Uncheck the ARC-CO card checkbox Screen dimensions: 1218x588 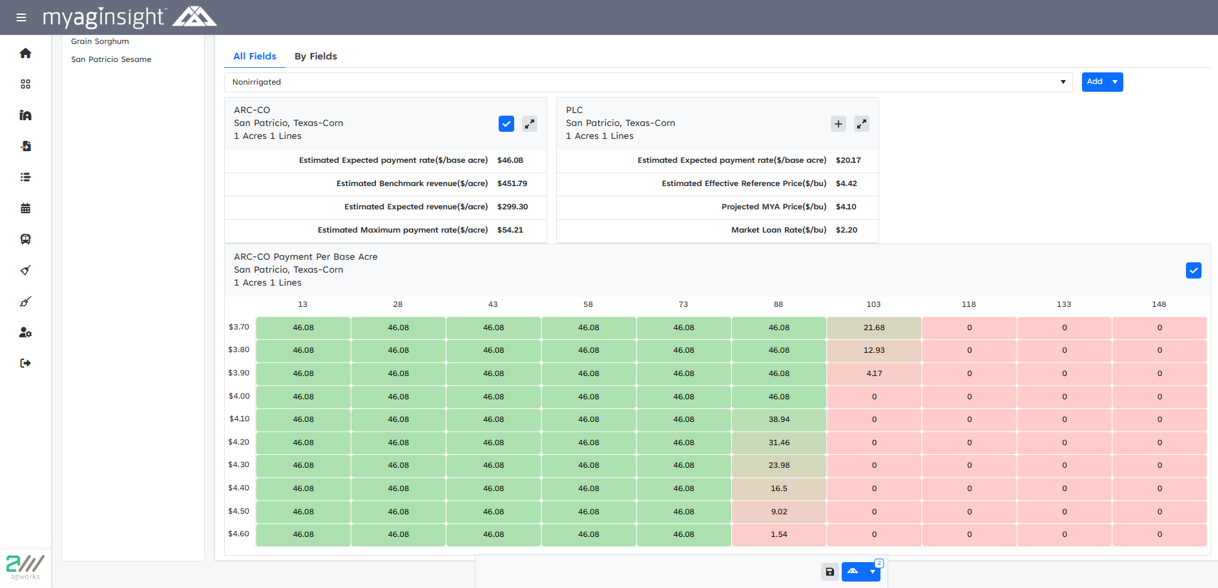pos(506,124)
